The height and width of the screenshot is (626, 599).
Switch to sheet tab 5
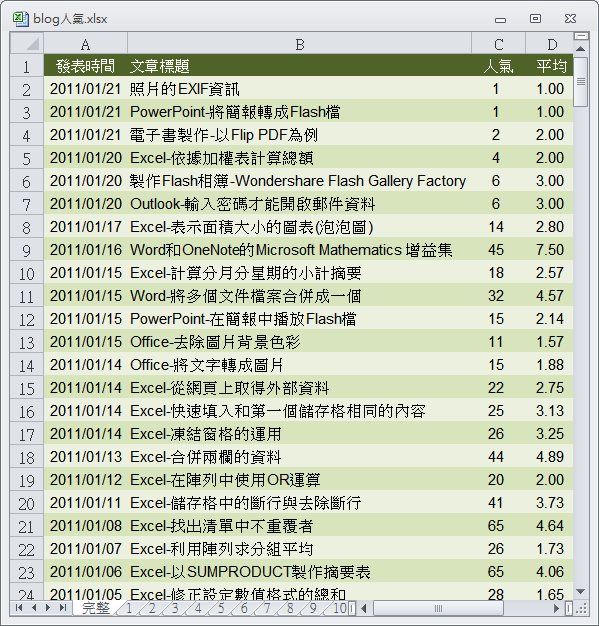(221, 608)
